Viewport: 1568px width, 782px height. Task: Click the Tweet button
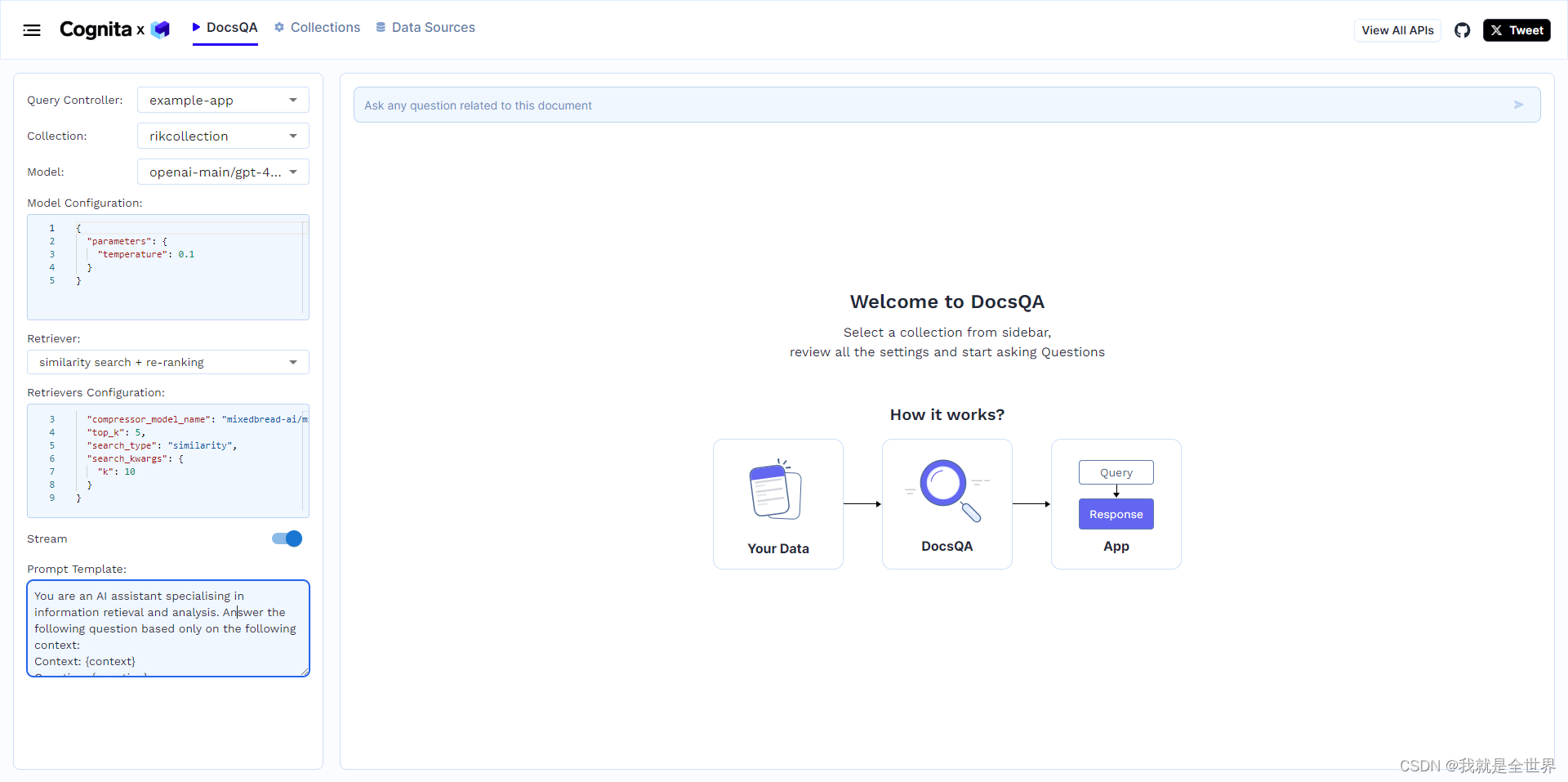pos(1517,30)
